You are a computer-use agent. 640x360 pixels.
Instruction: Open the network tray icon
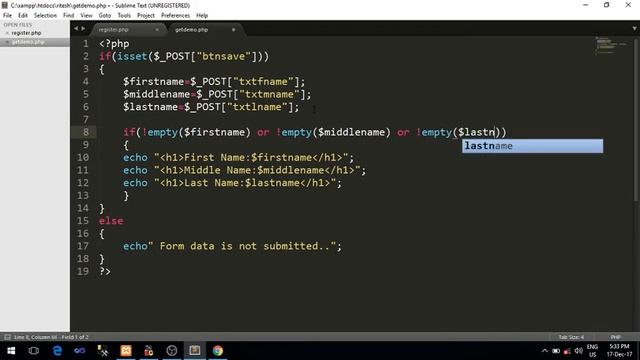coord(567,351)
